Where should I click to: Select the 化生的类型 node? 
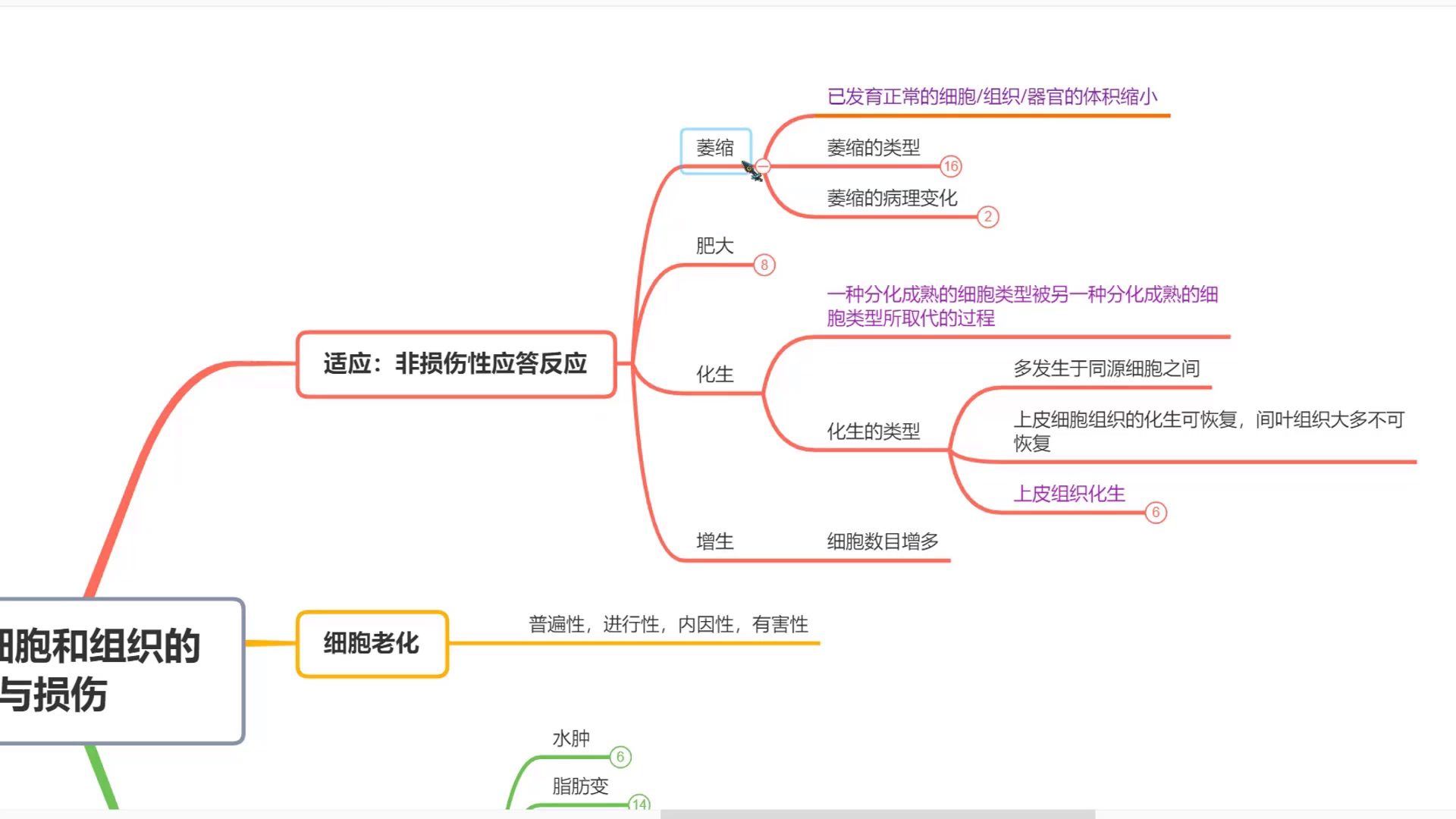873,432
